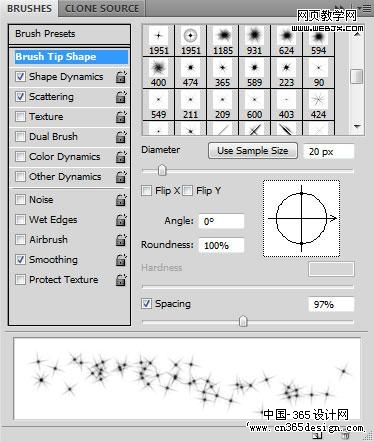The height and width of the screenshot is (442, 374).
Task: Click the Use Sample Size button
Action: pyautogui.click(x=253, y=151)
